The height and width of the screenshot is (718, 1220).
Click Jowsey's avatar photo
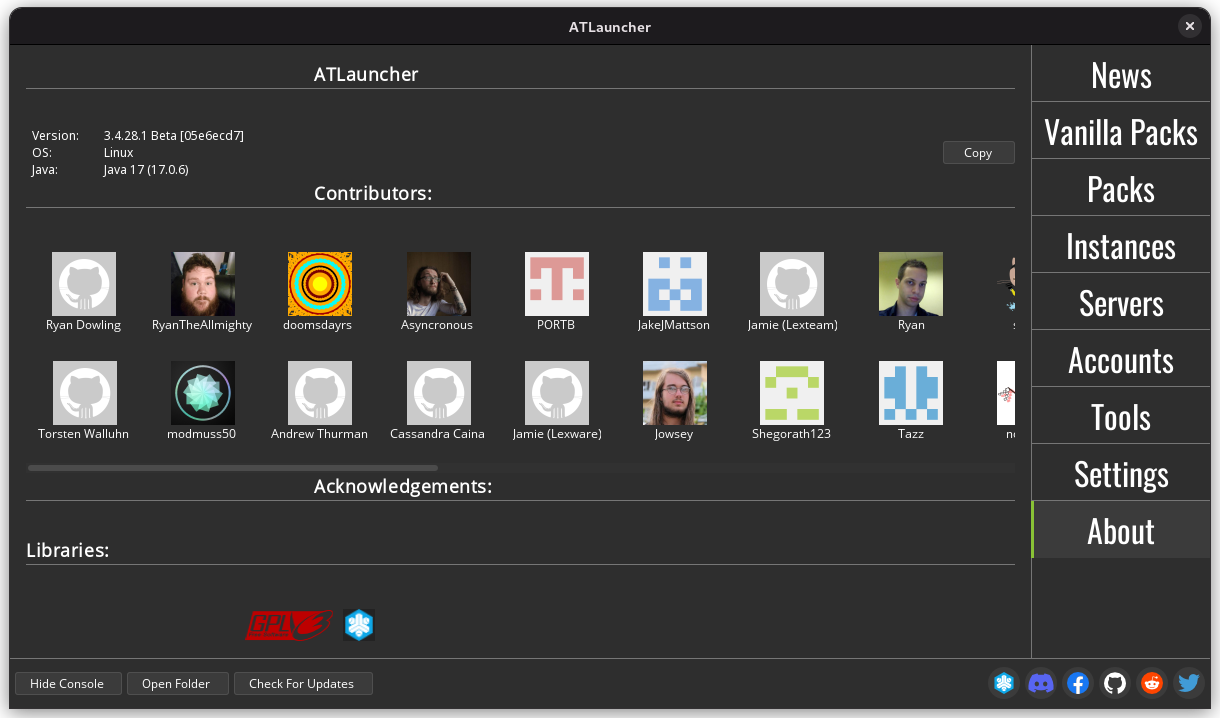[x=675, y=393]
